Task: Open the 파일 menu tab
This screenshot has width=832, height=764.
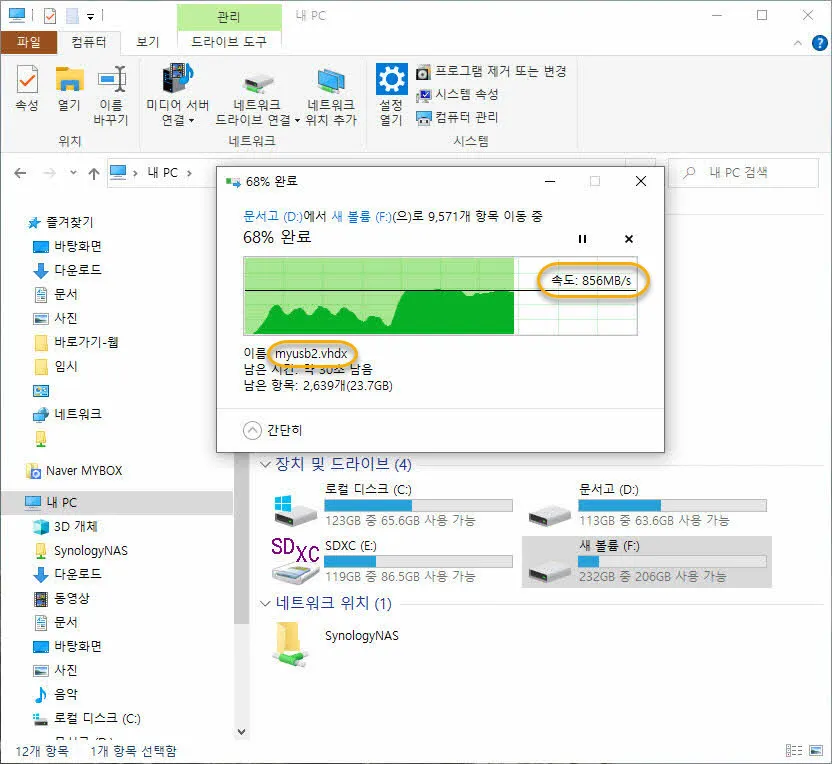Action: tap(29, 41)
